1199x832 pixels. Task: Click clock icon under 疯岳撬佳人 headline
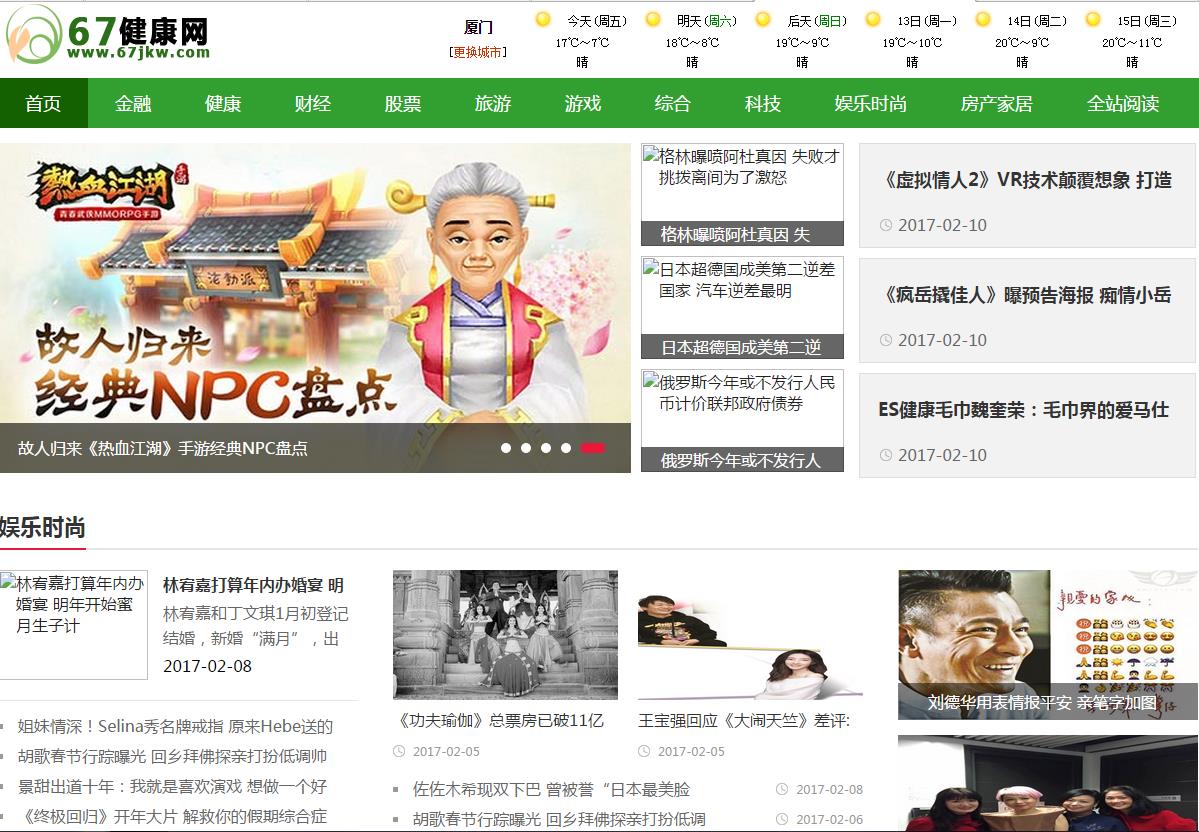click(x=885, y=340)
